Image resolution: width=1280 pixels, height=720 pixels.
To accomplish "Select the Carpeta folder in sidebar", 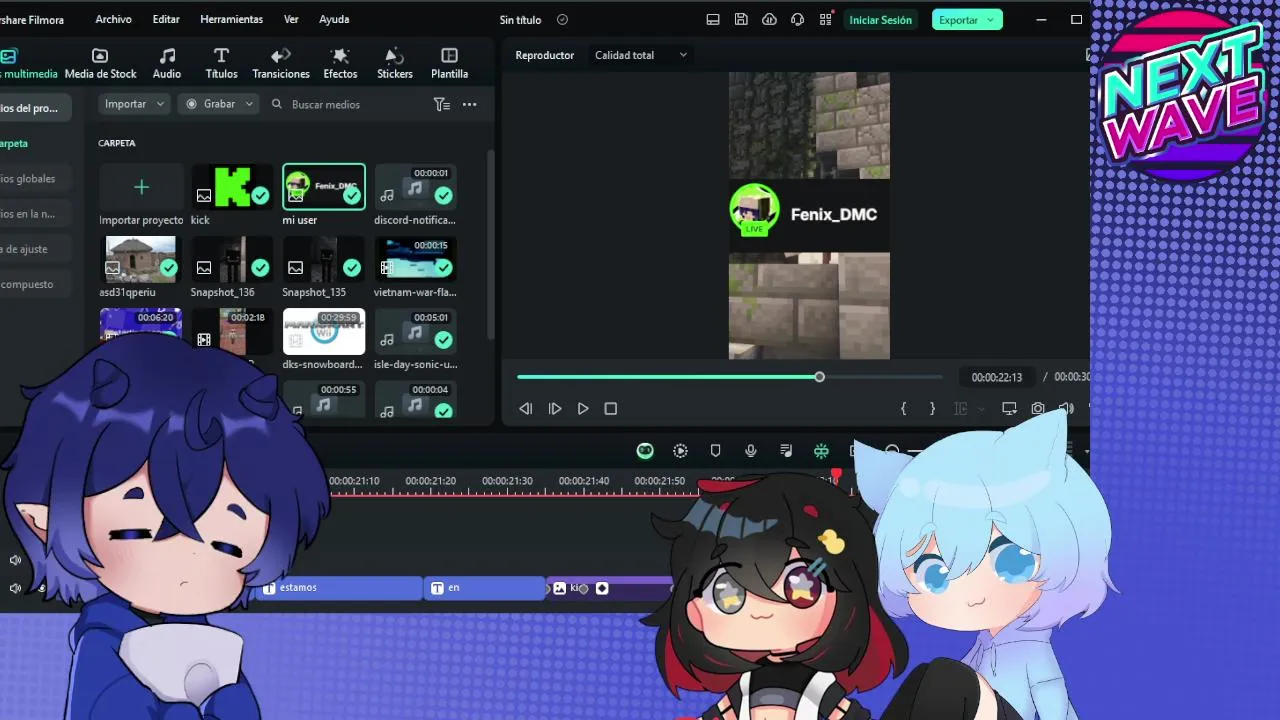I will pos(15,143).
